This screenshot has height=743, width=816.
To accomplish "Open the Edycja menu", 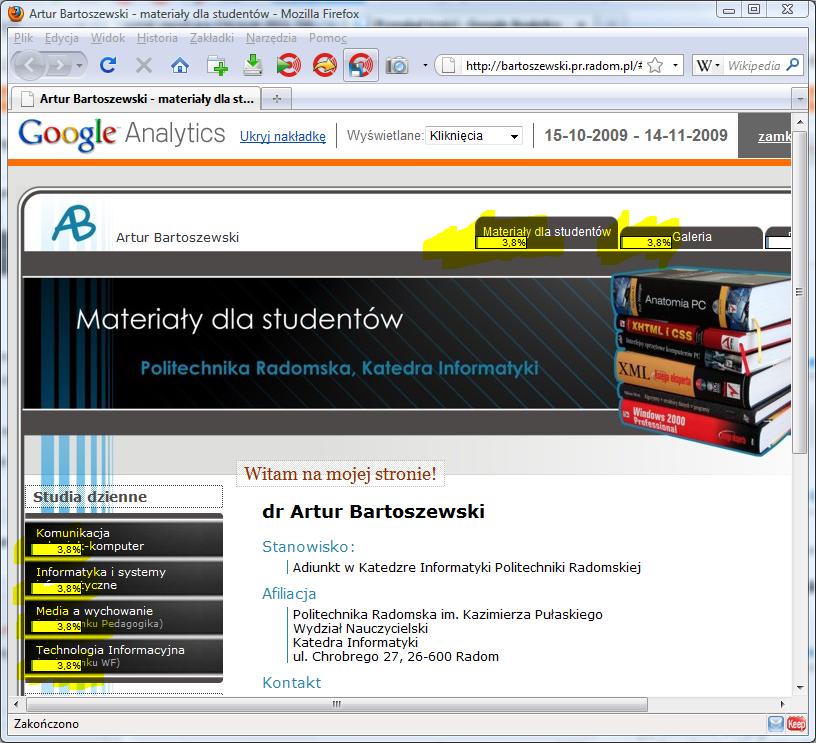I will click(61, 38).
